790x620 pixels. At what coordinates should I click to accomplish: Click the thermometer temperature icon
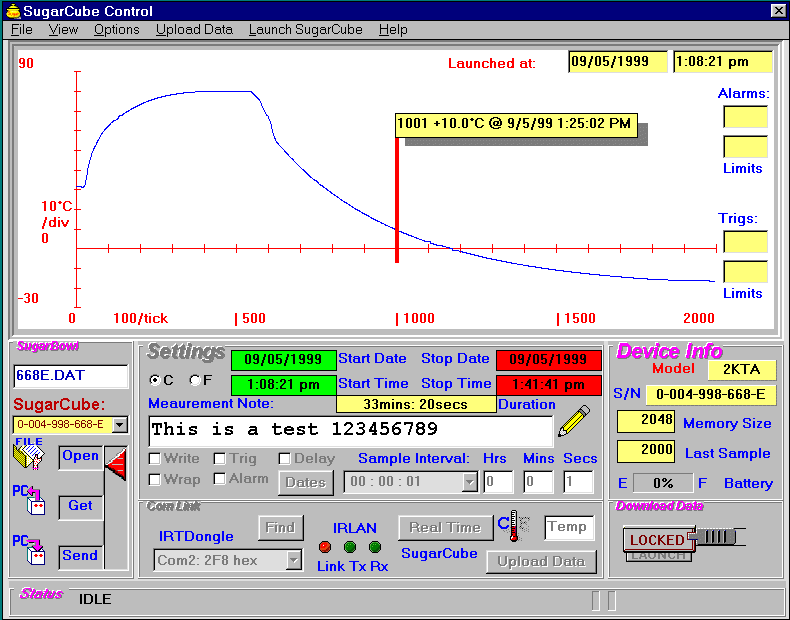[x=513, y=526]
